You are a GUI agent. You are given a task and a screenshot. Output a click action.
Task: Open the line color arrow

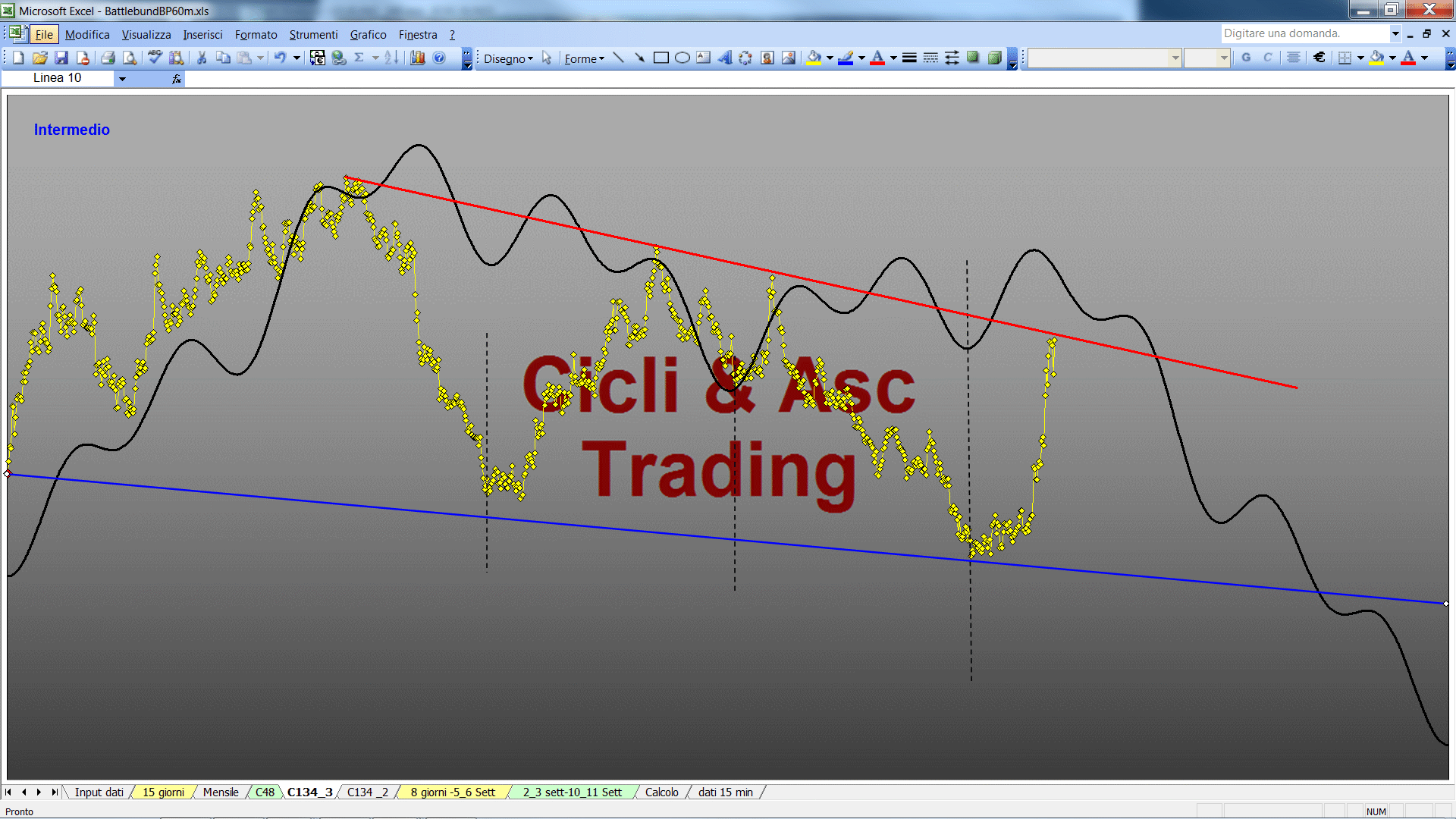861,58
